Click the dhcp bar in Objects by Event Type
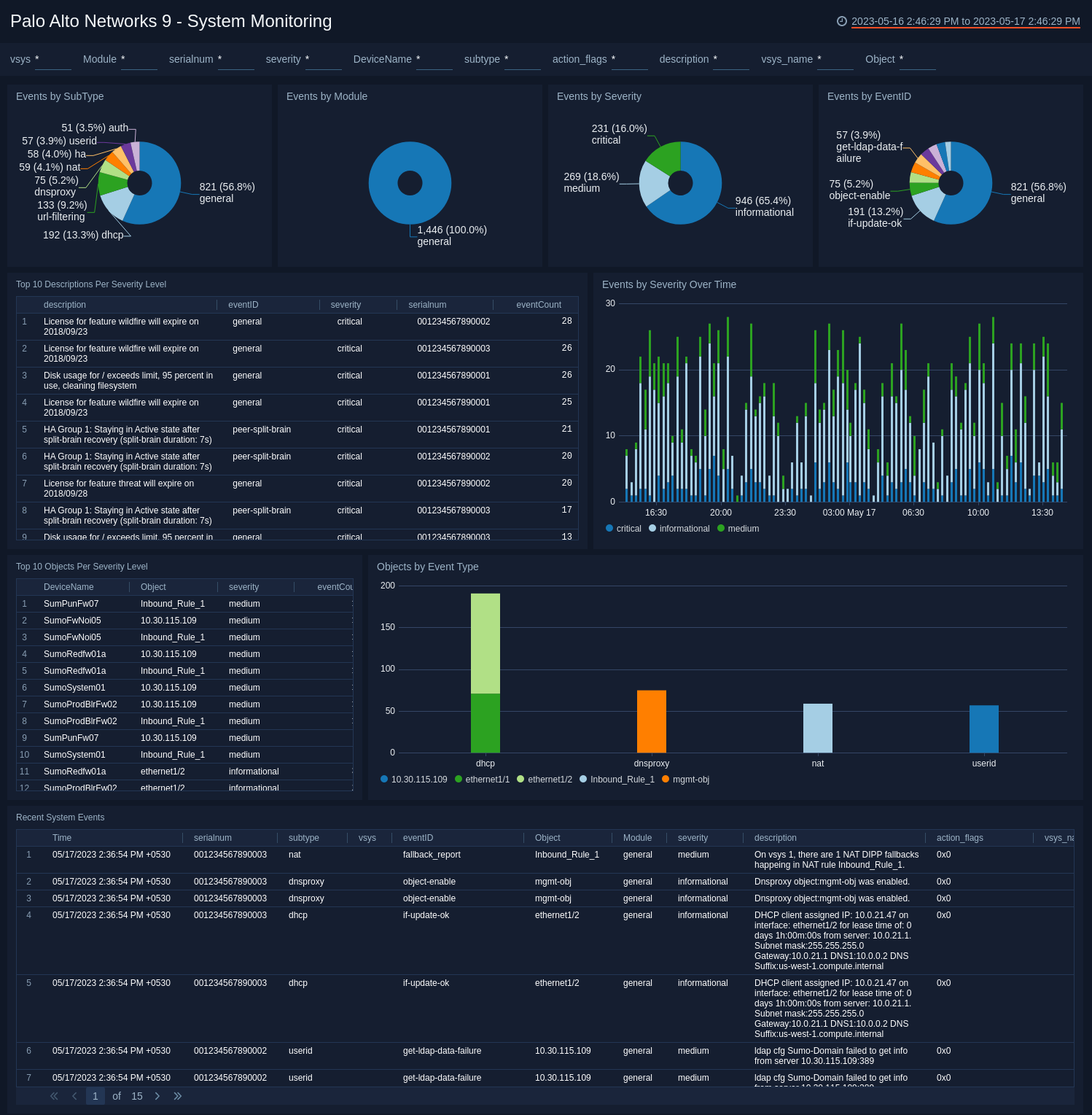1092x1115 pixels. 485,671
